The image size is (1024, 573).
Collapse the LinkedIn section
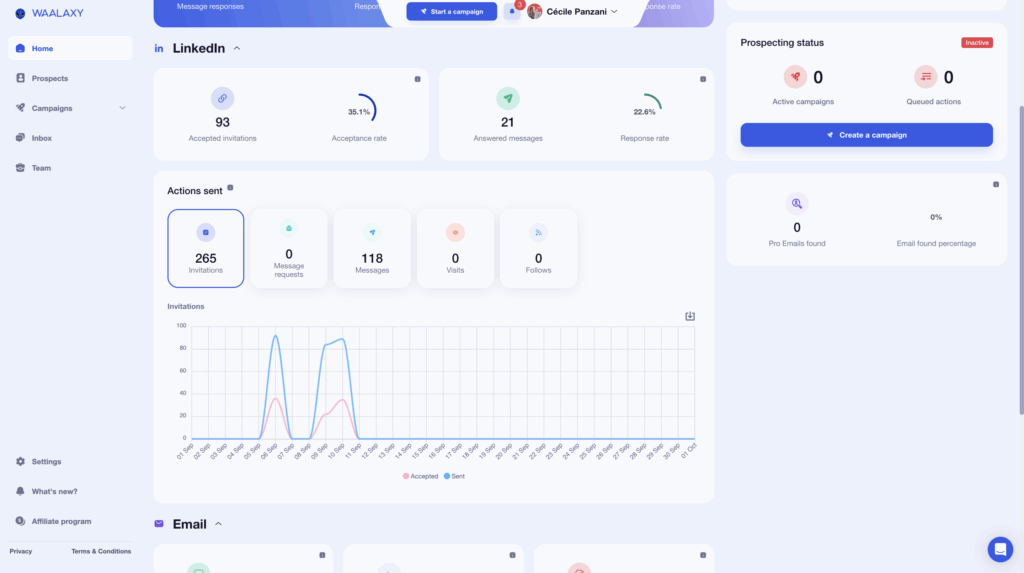tap(236, 48)
